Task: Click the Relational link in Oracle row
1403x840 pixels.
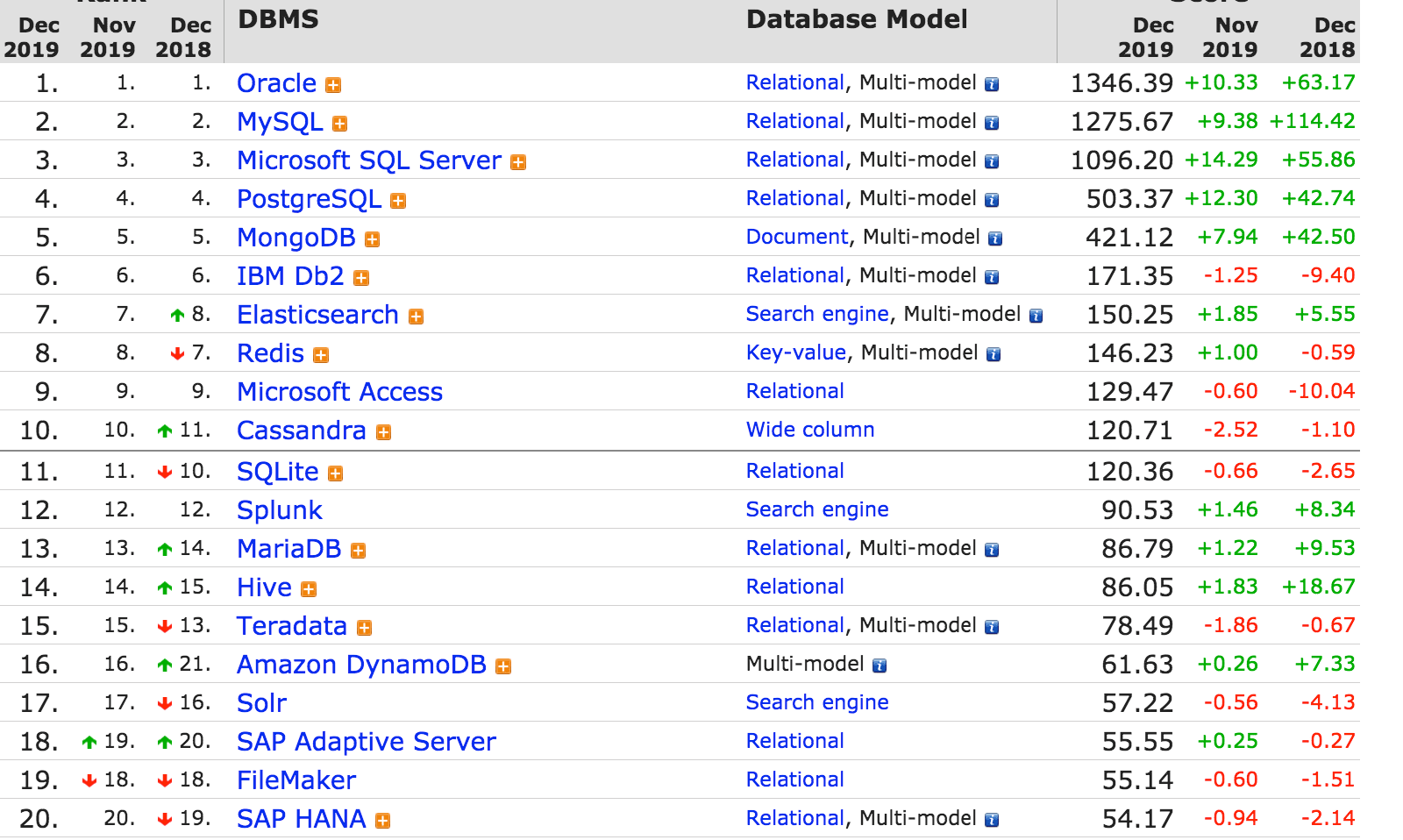Action: [795, 82]
